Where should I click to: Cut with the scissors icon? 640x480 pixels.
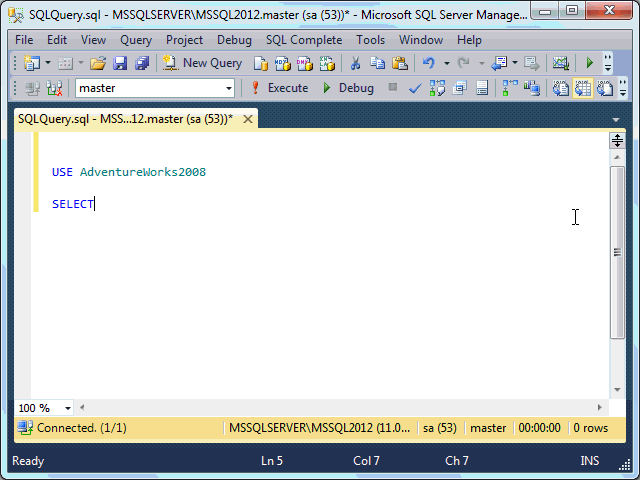click(355, 63)
